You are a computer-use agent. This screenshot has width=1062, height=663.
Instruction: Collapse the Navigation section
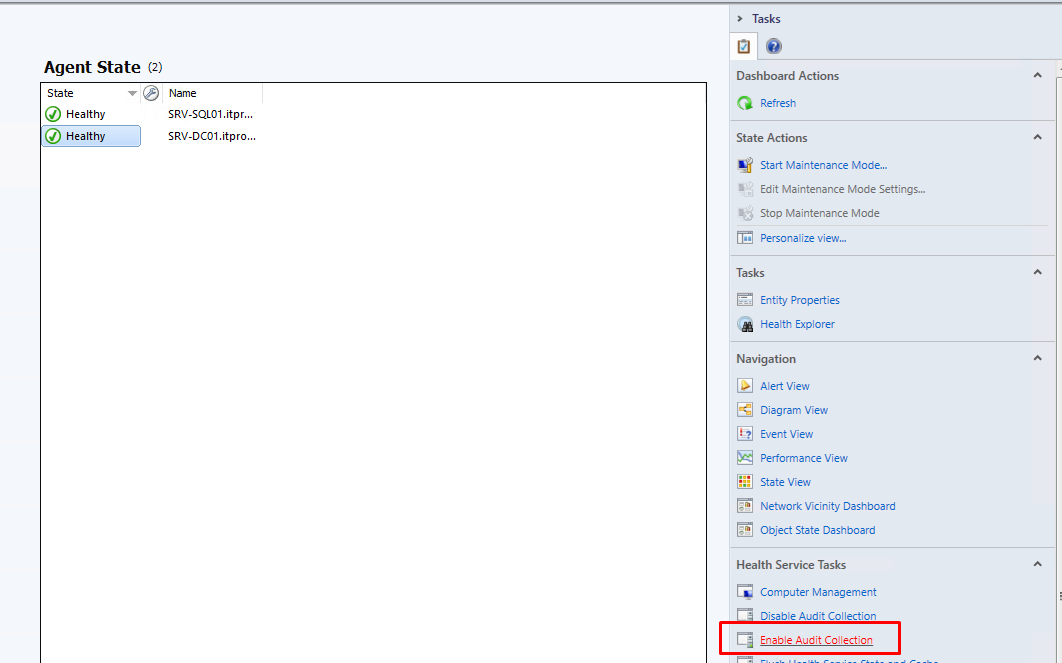(1037, 358)
